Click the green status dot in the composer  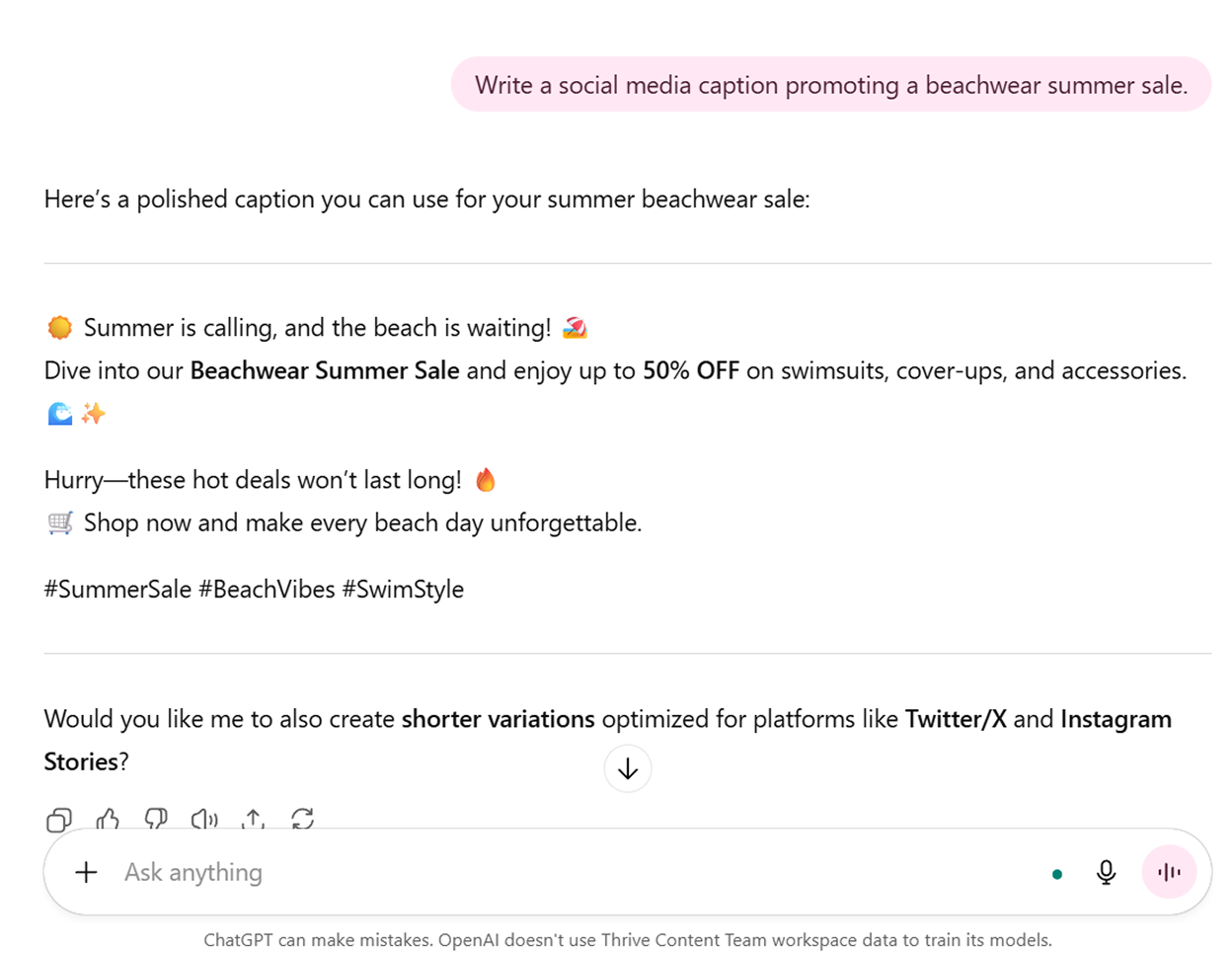(x=1057, y=874)
